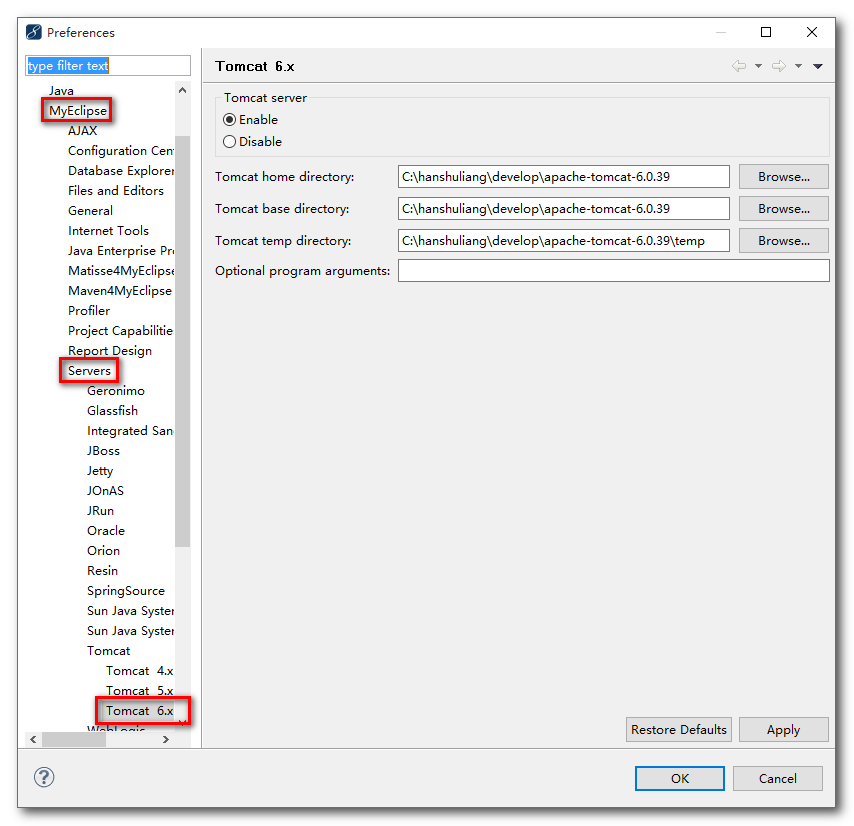The image size is (854, 826).
Task: Select Integrated Sandbox server entry
Action: click(130, 431)
